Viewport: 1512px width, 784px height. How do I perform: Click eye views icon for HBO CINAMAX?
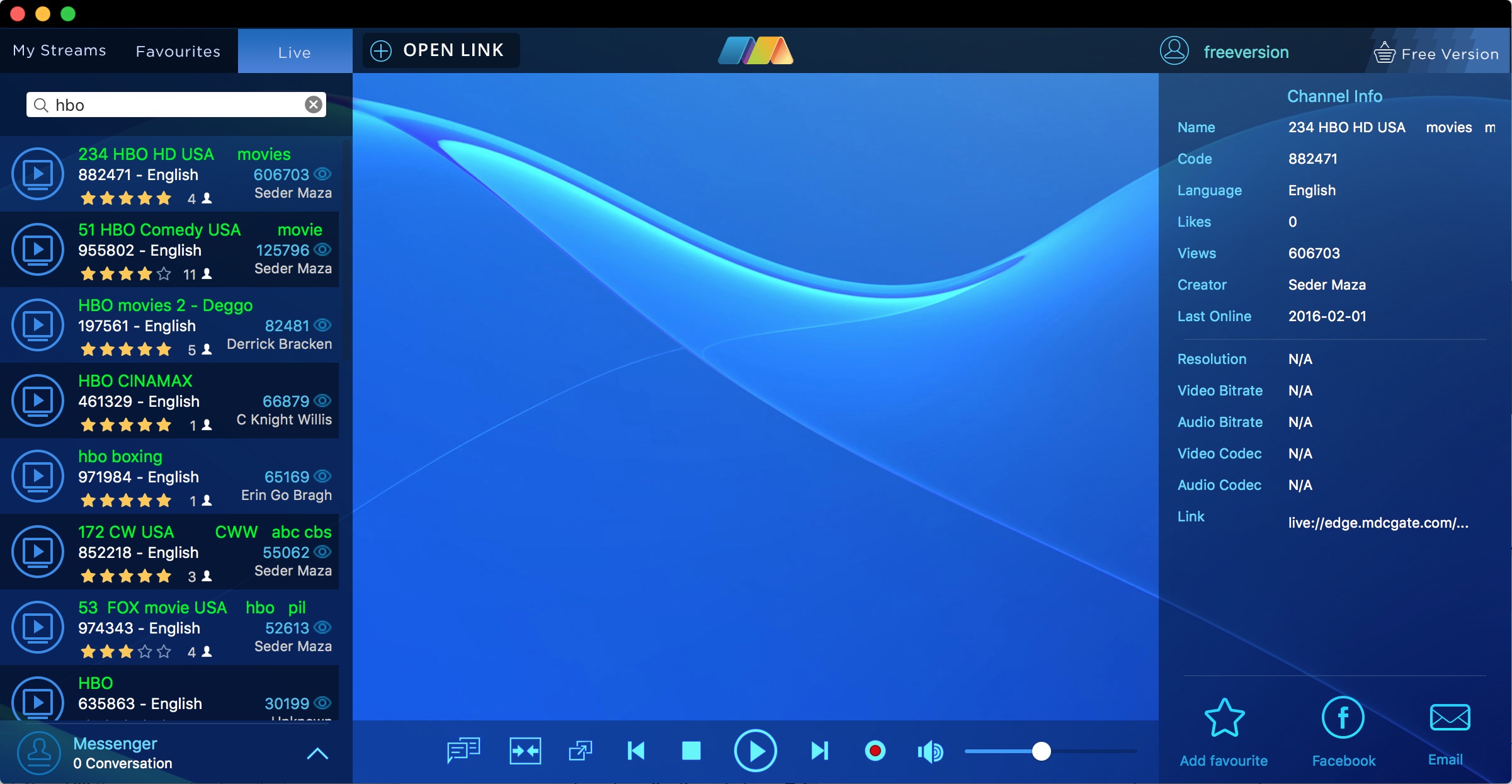(x=322, y=401)
